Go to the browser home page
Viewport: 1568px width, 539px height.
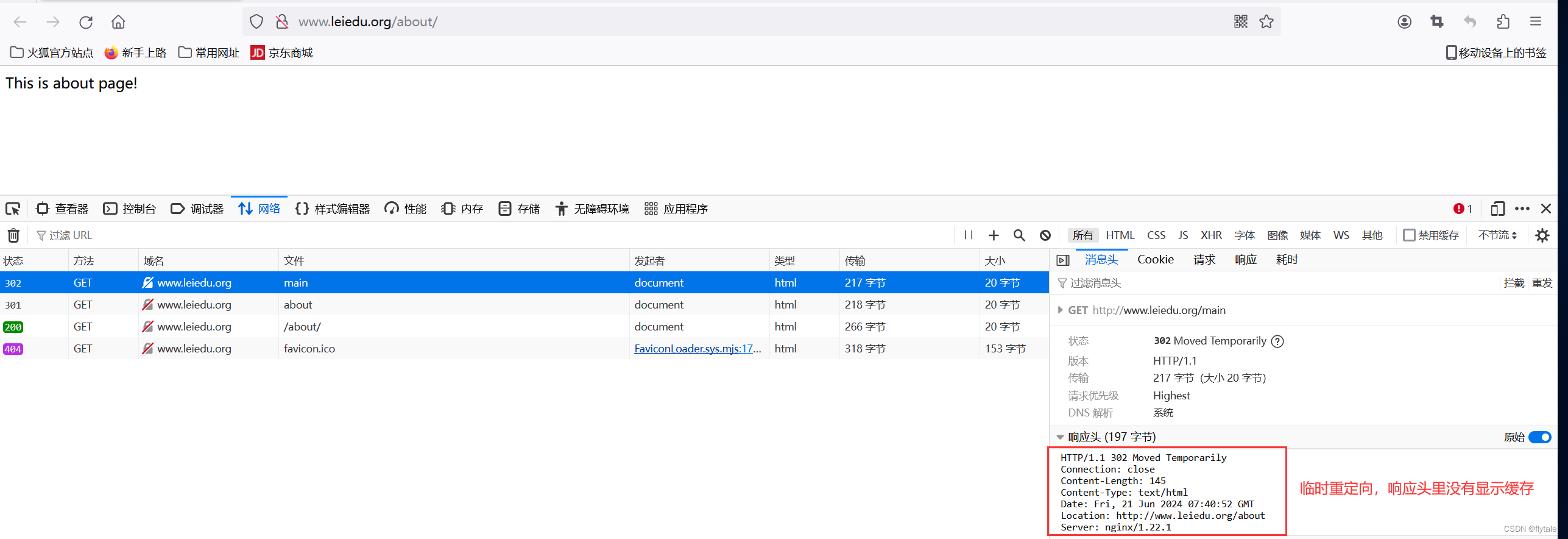click(118, 22)
